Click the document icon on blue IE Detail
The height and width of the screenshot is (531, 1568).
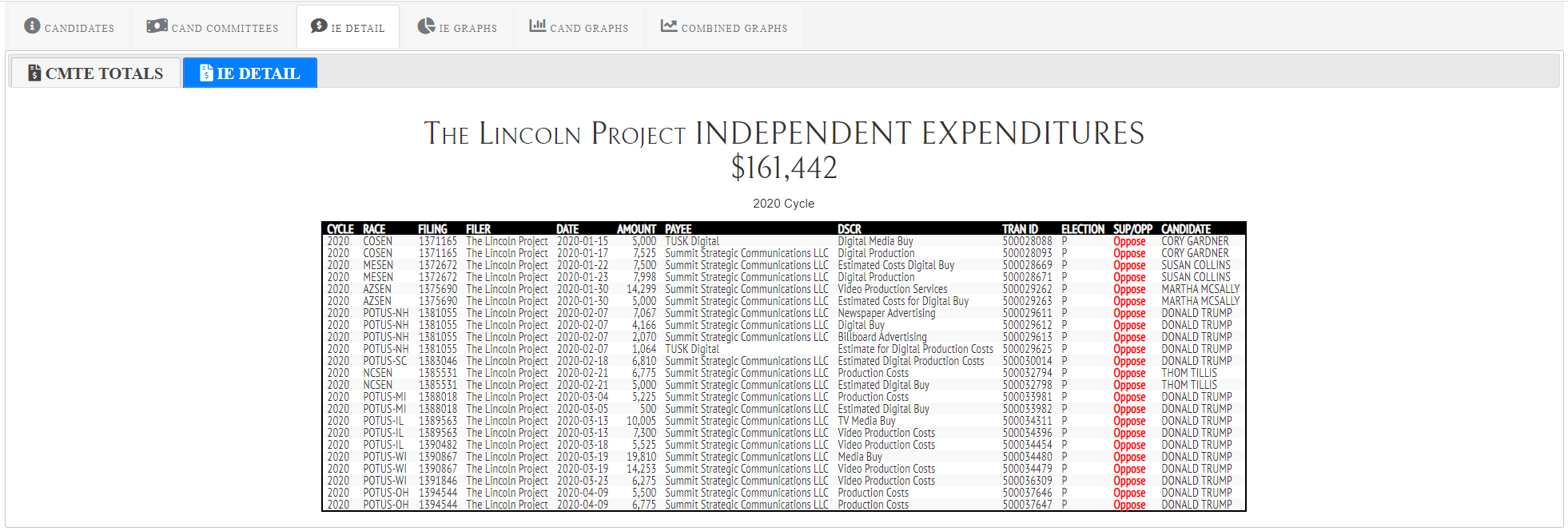click(206, 73)
